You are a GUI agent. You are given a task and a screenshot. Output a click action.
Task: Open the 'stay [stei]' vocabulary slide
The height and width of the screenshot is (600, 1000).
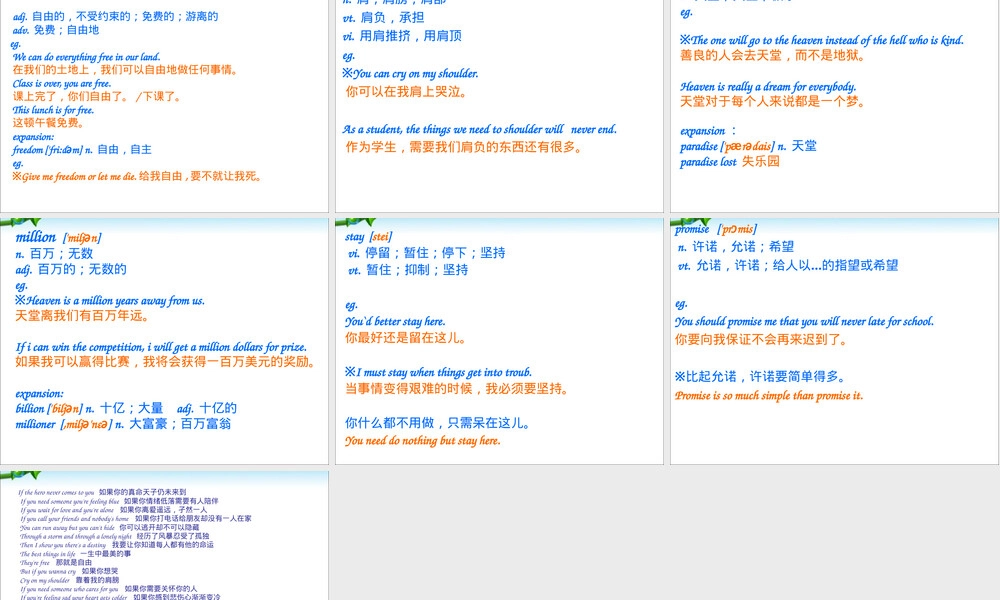click(499, 341)
